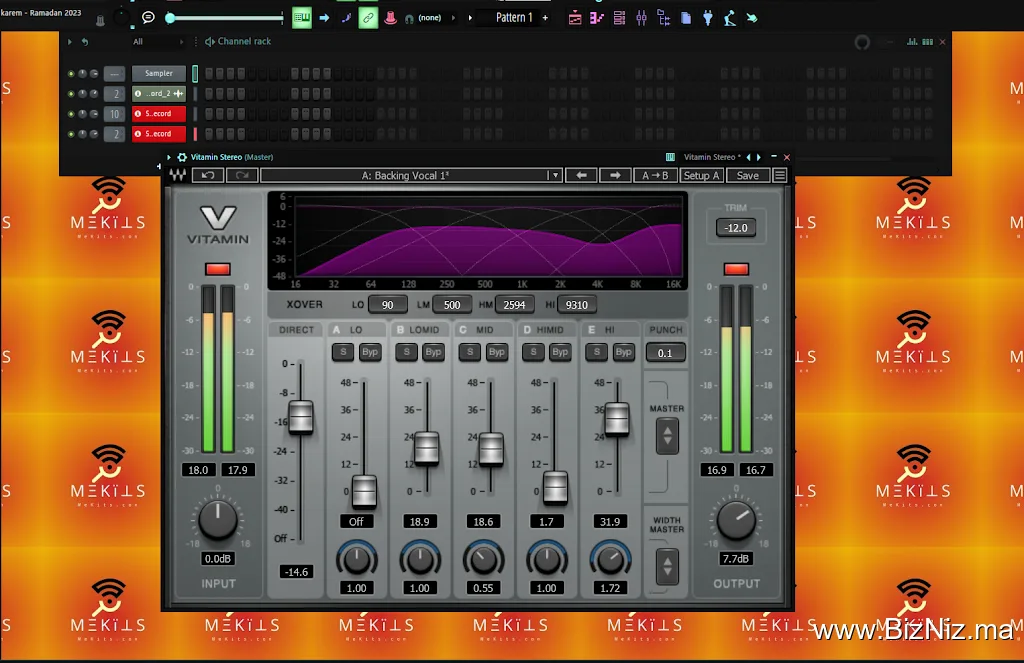Click the WIDTH MASTER stepper arrows
1024x663 pixels.
pyautogui.click(x=667, y=566)
